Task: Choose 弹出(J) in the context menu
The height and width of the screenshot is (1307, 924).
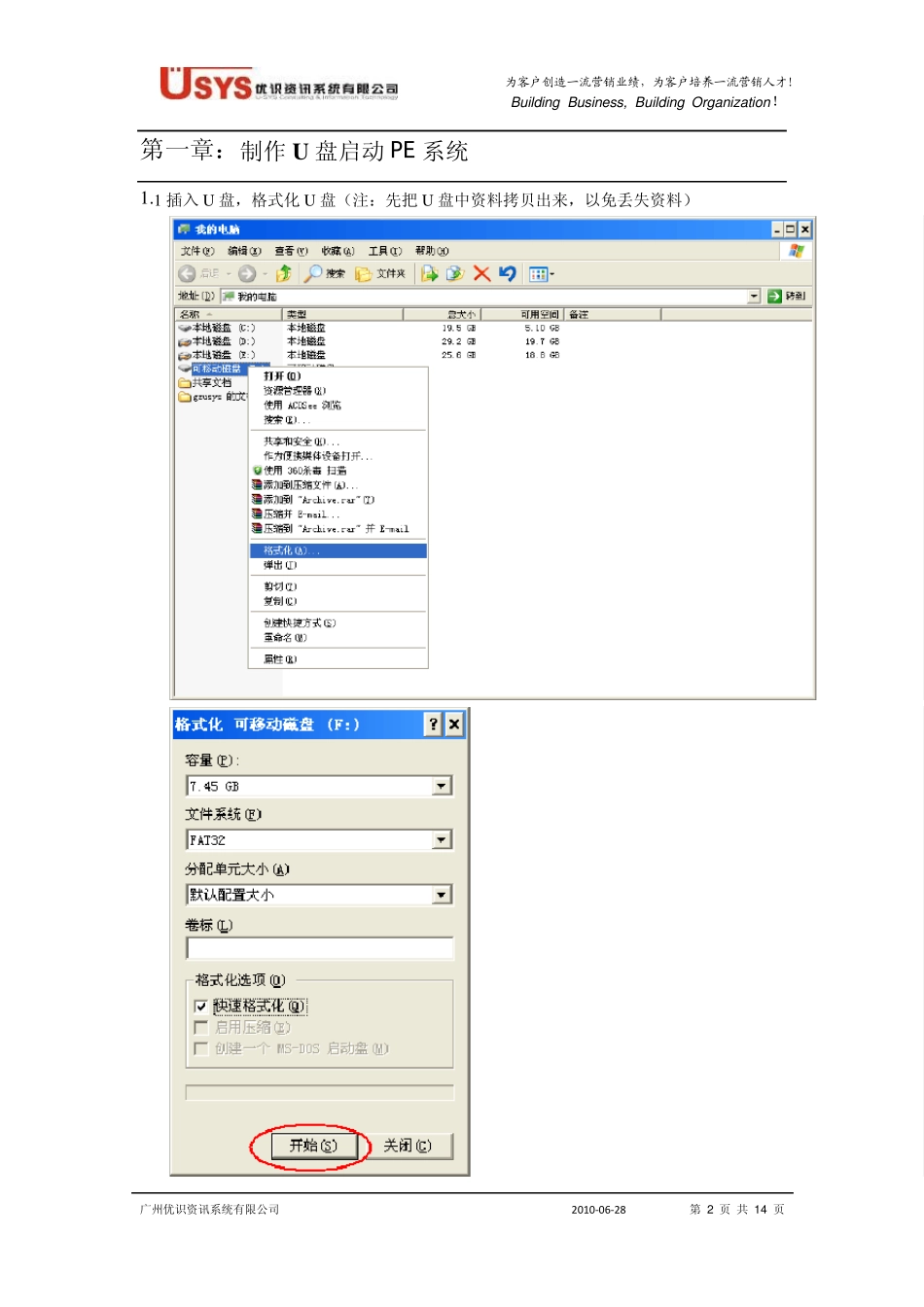Action: point(338,566)
